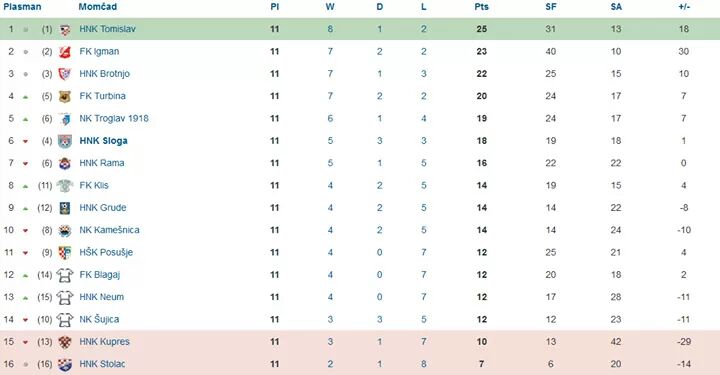
Task: Sort table by Plasman column header
Action: coord(22,7)
